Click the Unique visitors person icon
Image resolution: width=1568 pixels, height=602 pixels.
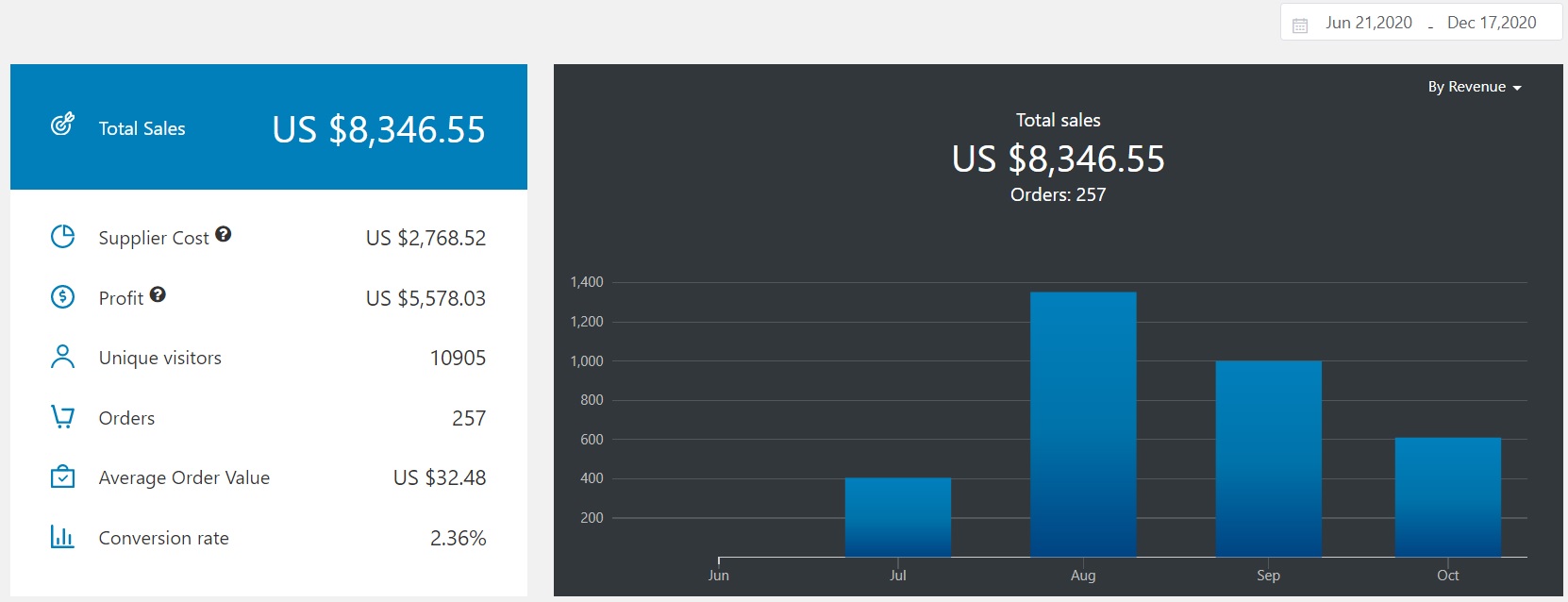[62, 357]
